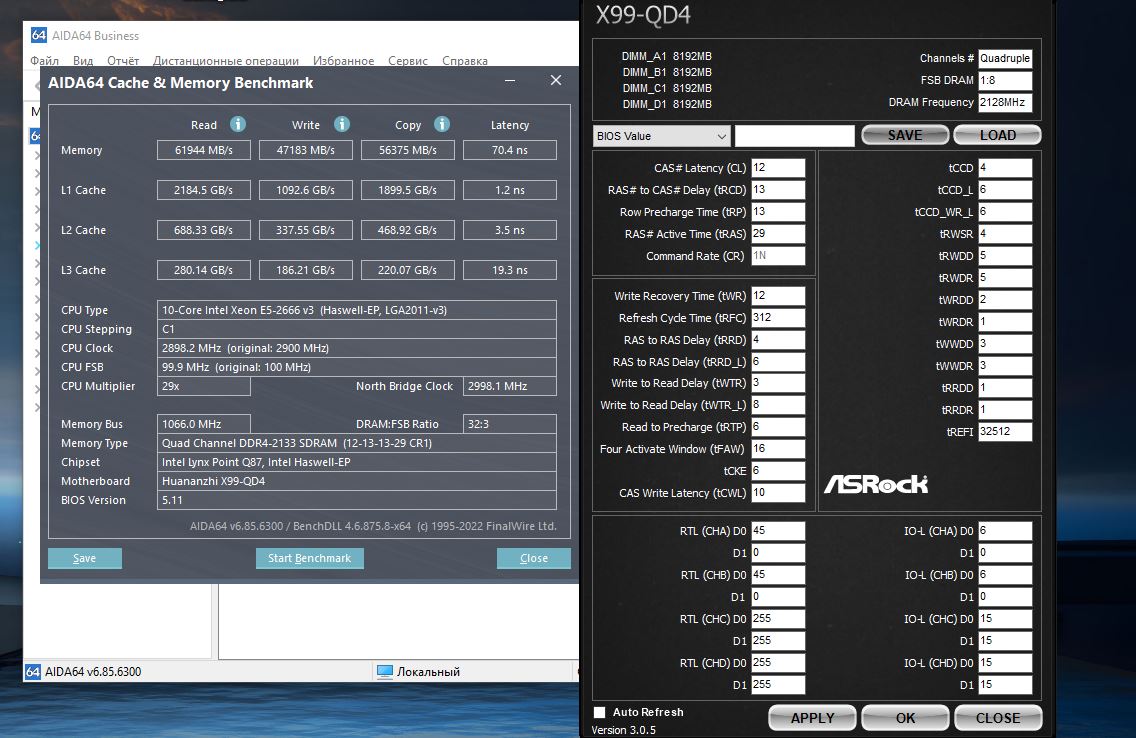The width and height of the screenshot is (1136, 738).
Task: Click the RAS# Active Time (tRAS) field
Action: [x=778, y=234]
